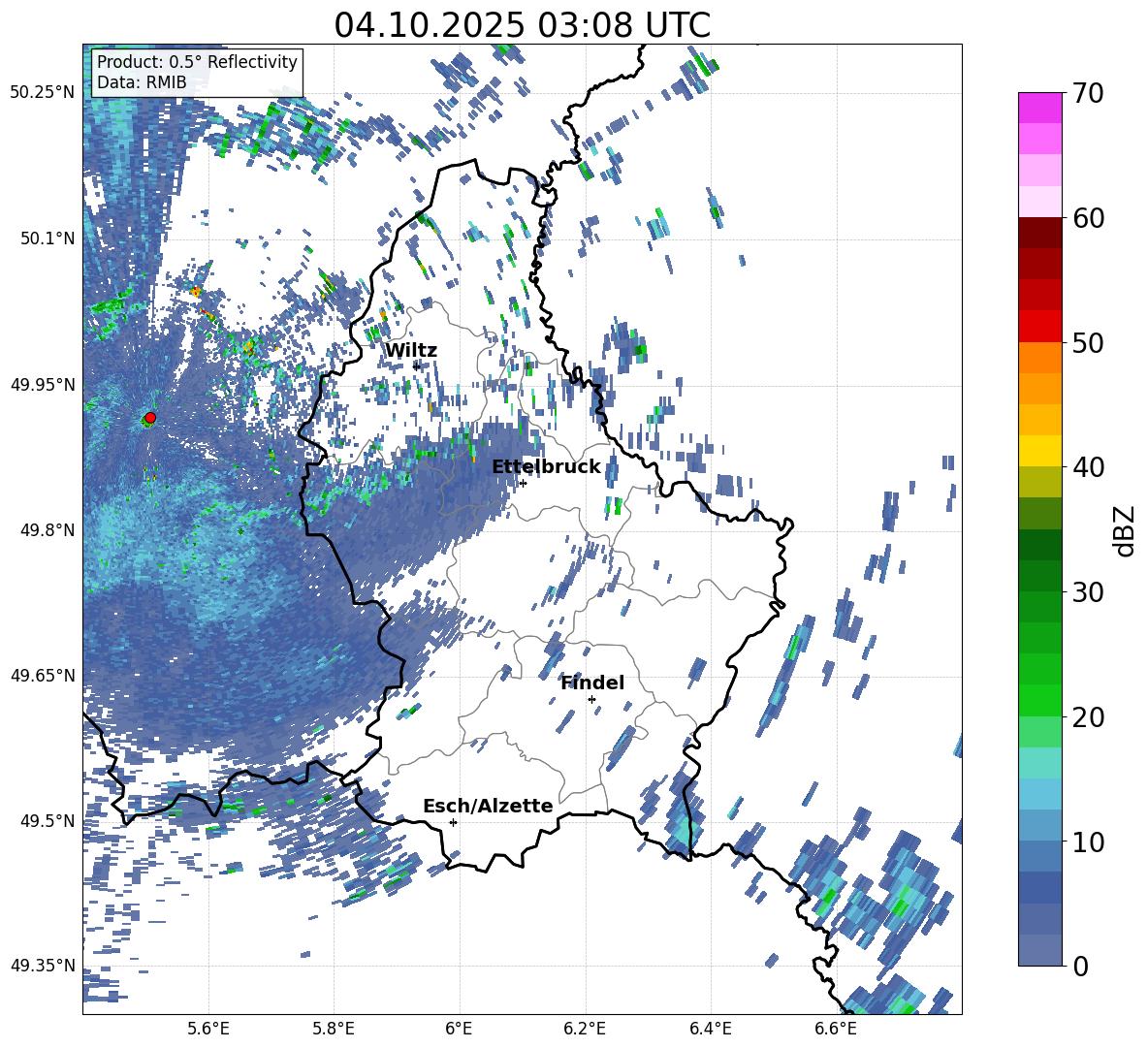Click the 49.35°N latitude label
Screen dimensions: 1148x1048
(43, 966)
